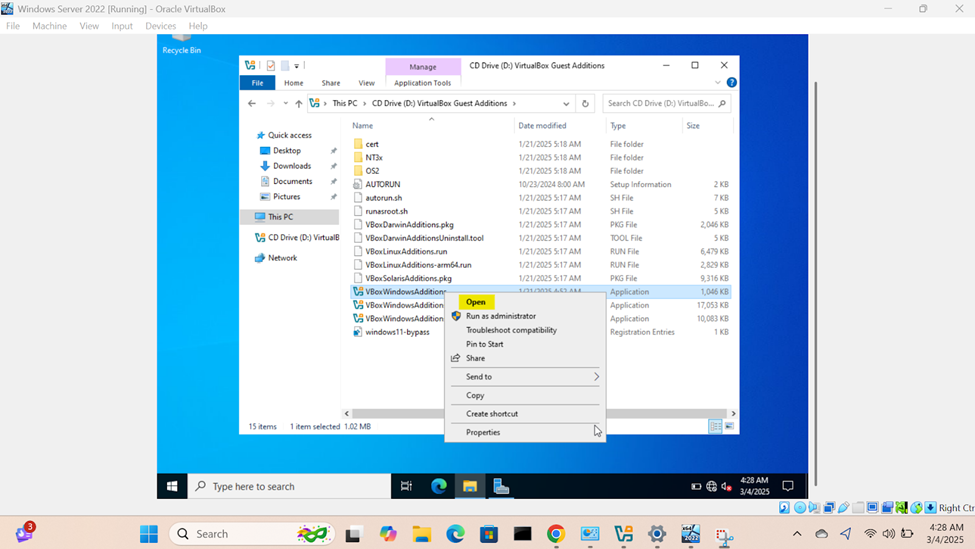Select Quick access in navigation pane
The image size is (975, 549).
pos(289,135)
